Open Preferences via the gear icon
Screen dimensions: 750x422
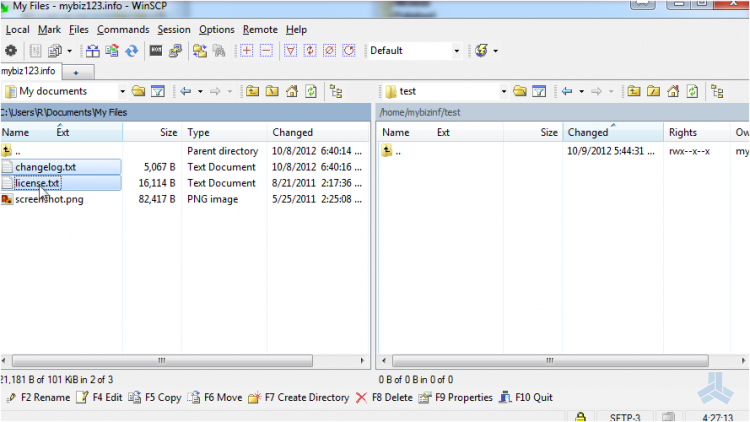click(11, 50)
